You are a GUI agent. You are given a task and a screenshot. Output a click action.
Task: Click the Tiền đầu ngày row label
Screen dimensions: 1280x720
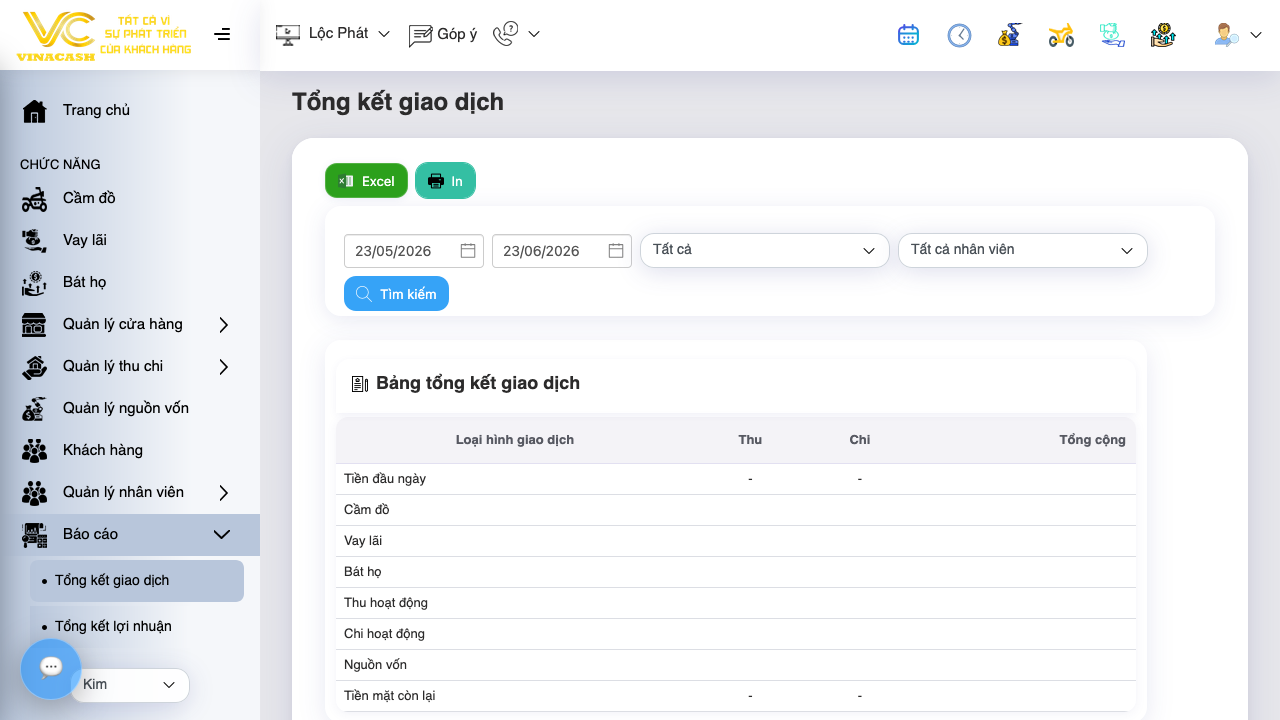tap(385, 479)
